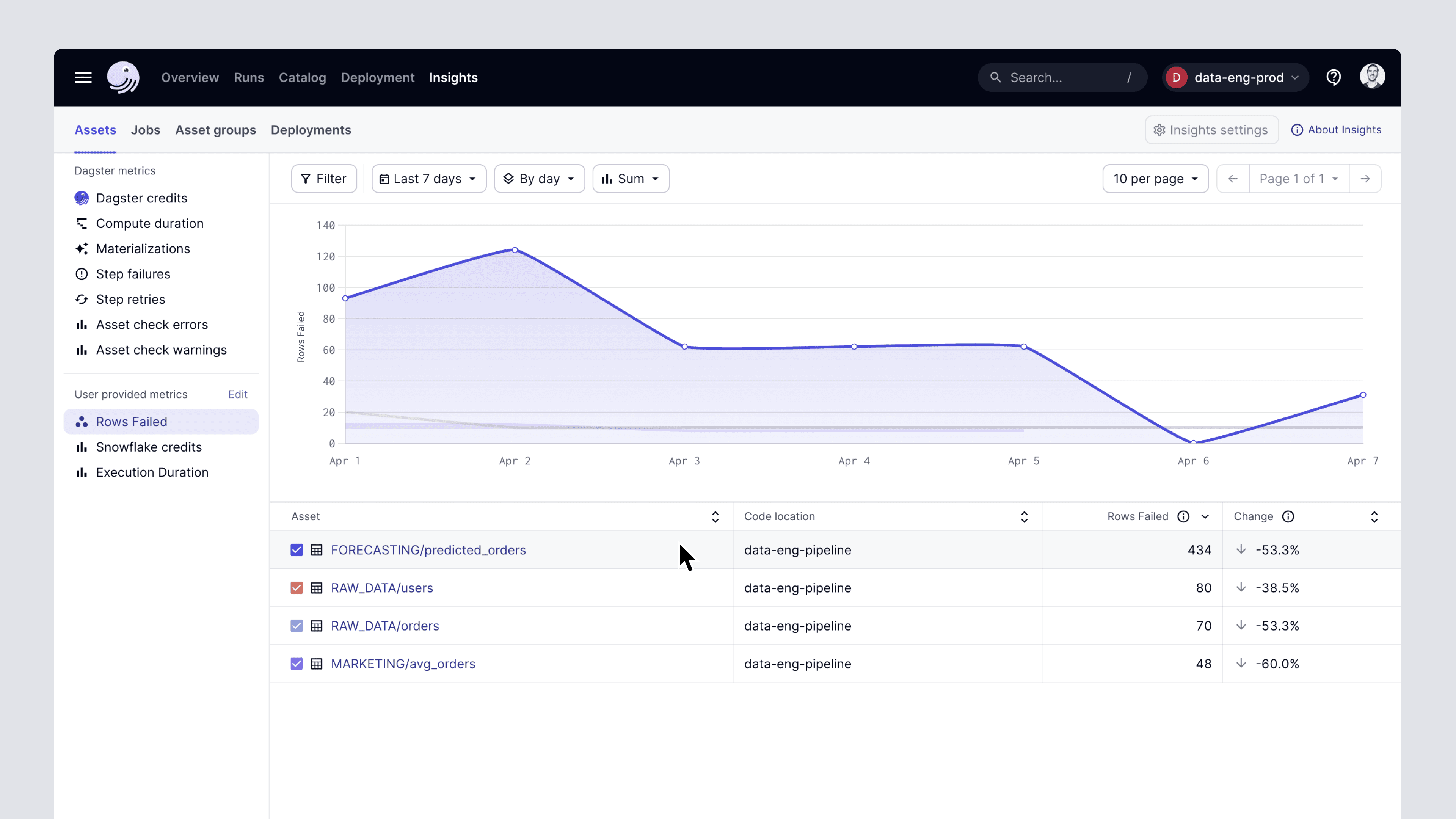Viewport: 1456px width, 819px height.
Task: Open the About Insights link
Action: click(x=1336, y=130)
